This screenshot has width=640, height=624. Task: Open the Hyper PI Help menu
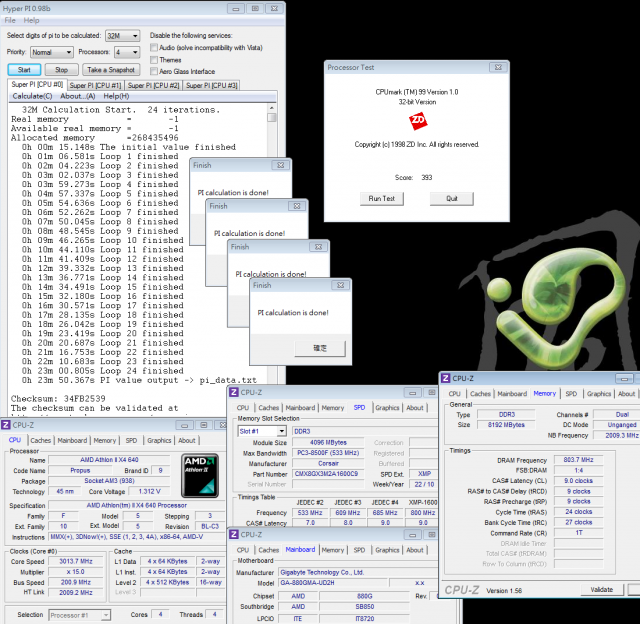click(x=31, y=20)
